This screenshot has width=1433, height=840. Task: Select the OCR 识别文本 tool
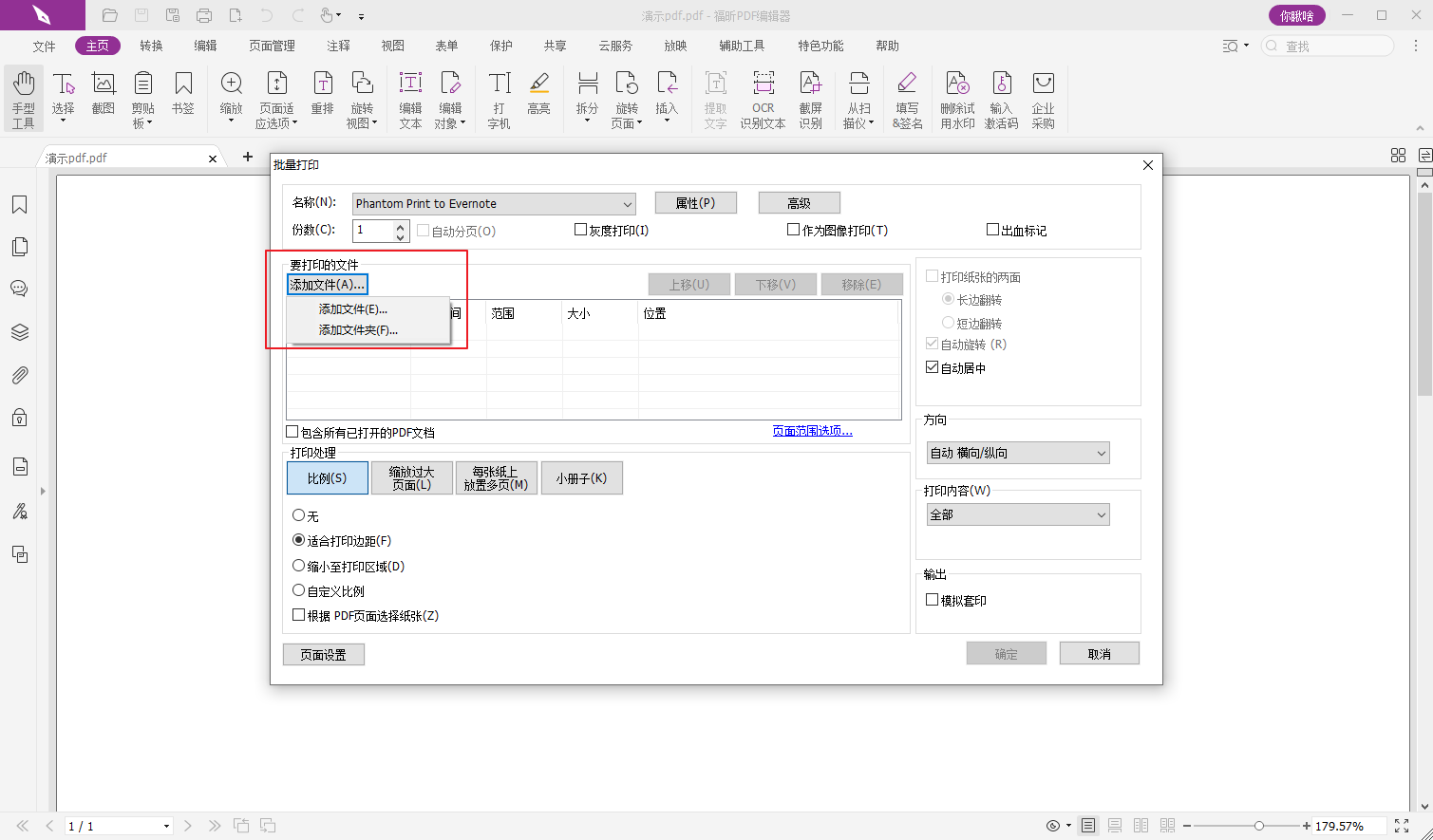763,99
